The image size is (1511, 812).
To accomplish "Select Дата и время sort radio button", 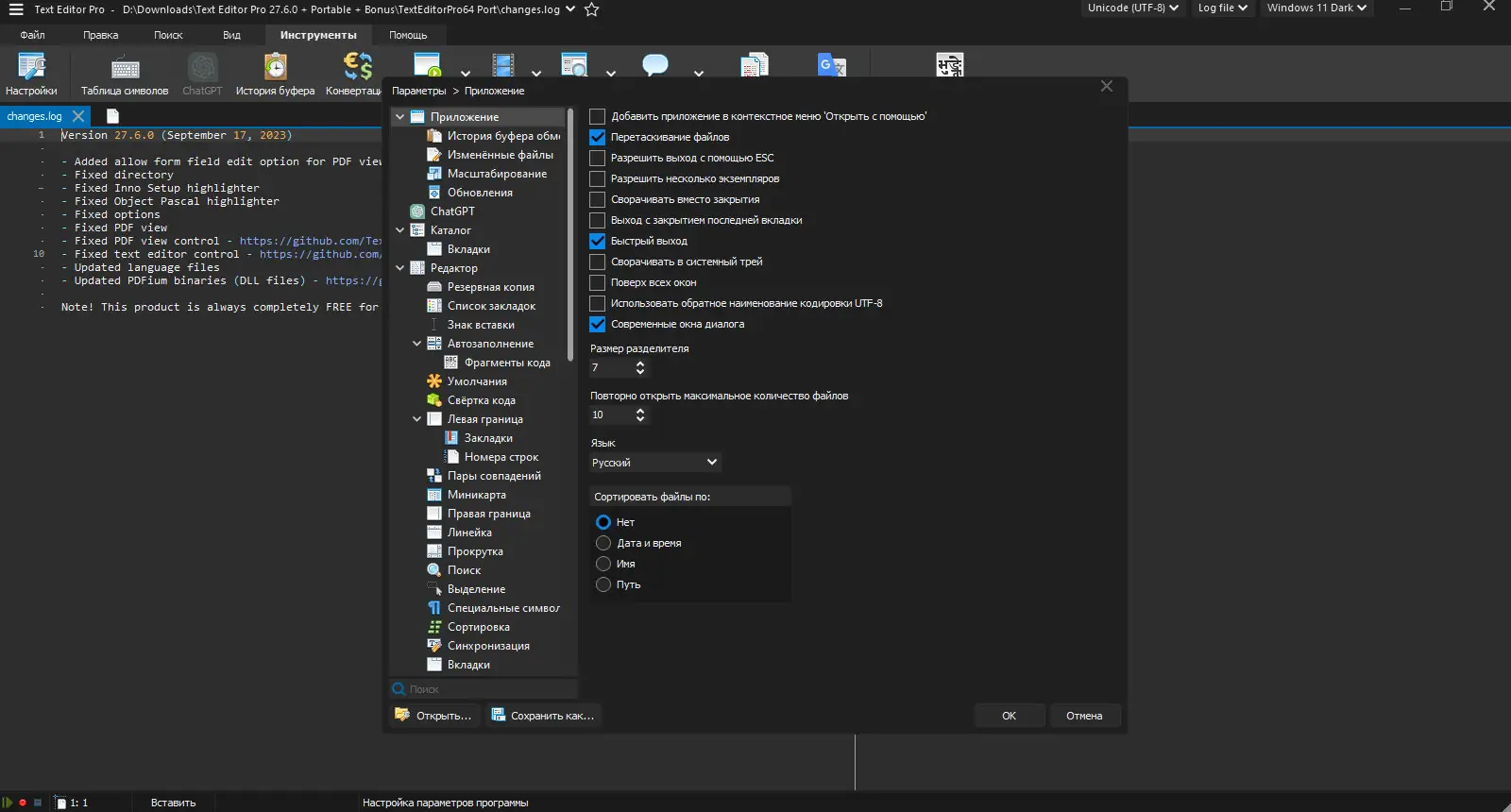I will pyautogui.click(x=603, y=543).
